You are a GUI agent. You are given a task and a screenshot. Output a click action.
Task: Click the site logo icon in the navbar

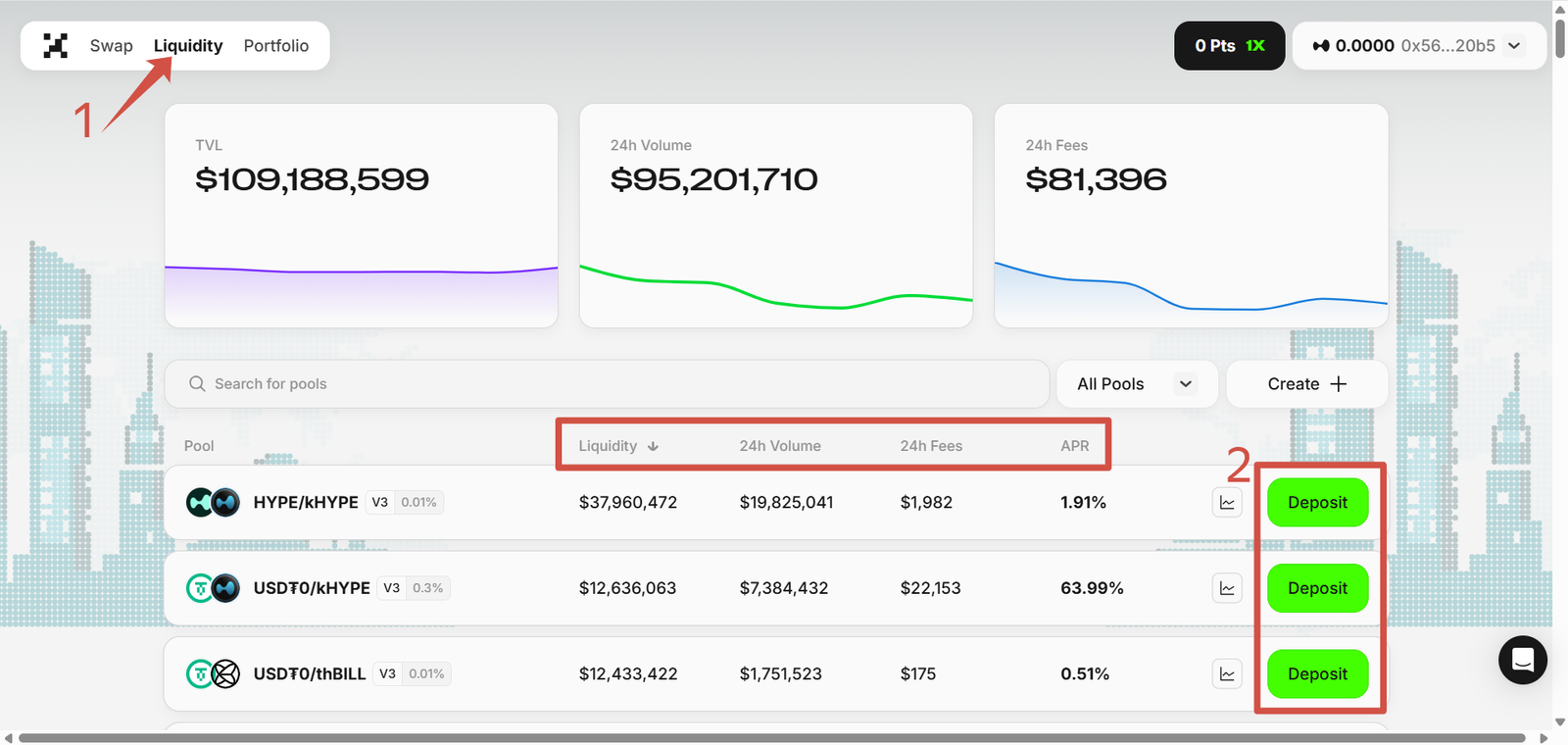point(56,46)
